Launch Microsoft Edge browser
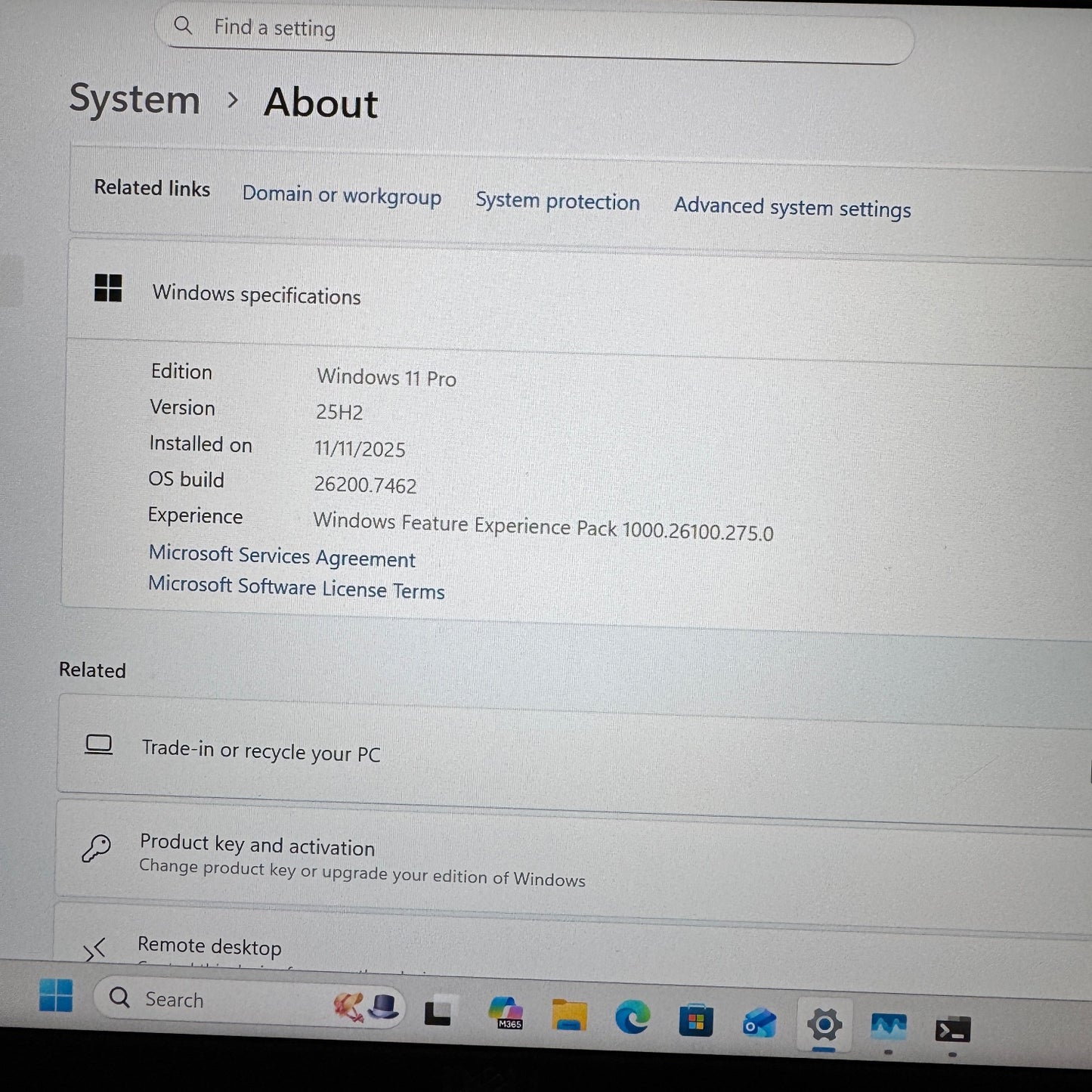Image resolution: width=1092 pixels, height=1092 pixels. click(632, 1018)
